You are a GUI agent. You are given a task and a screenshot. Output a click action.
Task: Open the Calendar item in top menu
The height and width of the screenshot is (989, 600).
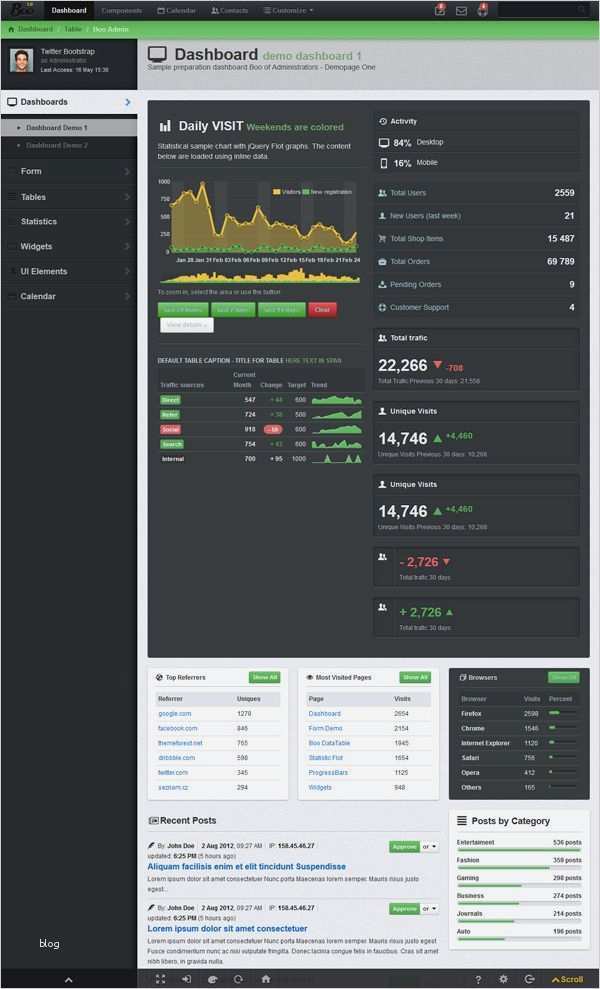[x=177, y=11]
